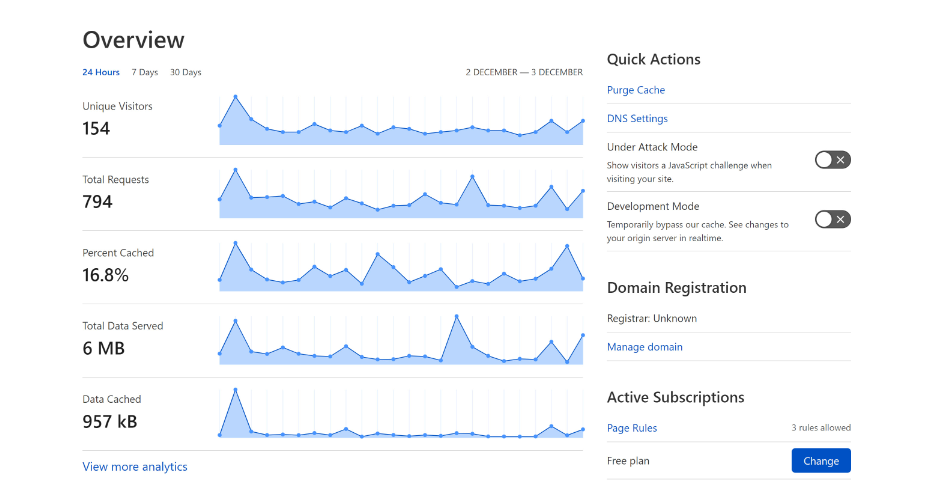Click the Overview page heading
The width and height of the screenshot is (936, 480).
point(134,40)
